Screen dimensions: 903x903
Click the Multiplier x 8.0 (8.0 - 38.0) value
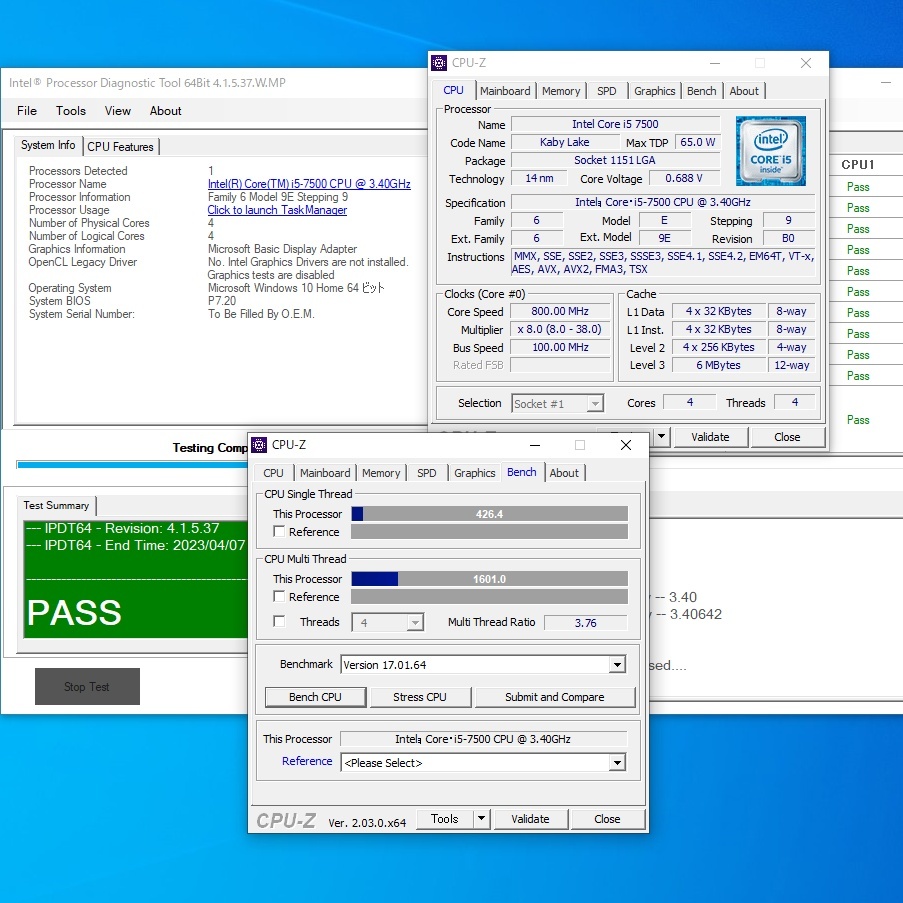coord(560,329)
